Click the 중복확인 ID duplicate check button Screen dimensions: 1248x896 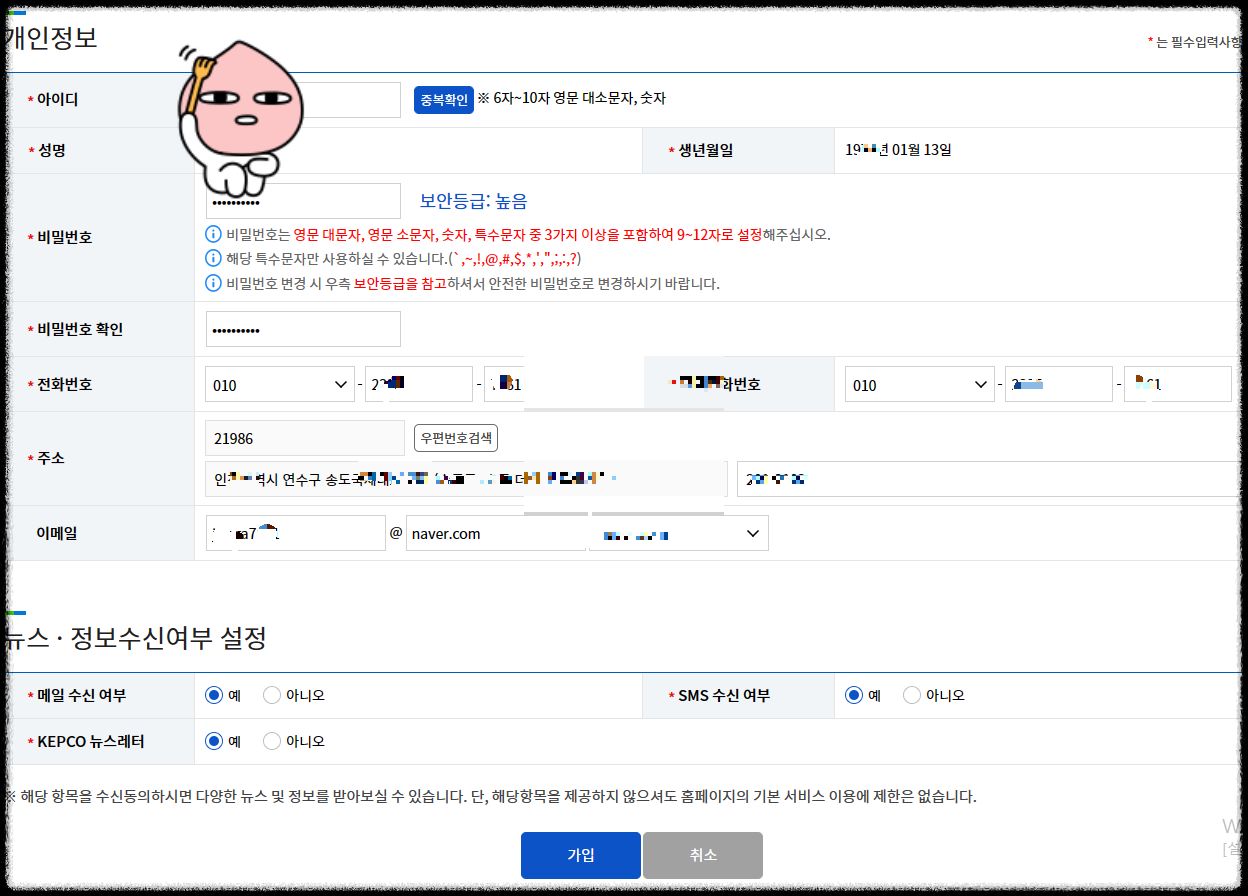point(443,99)
